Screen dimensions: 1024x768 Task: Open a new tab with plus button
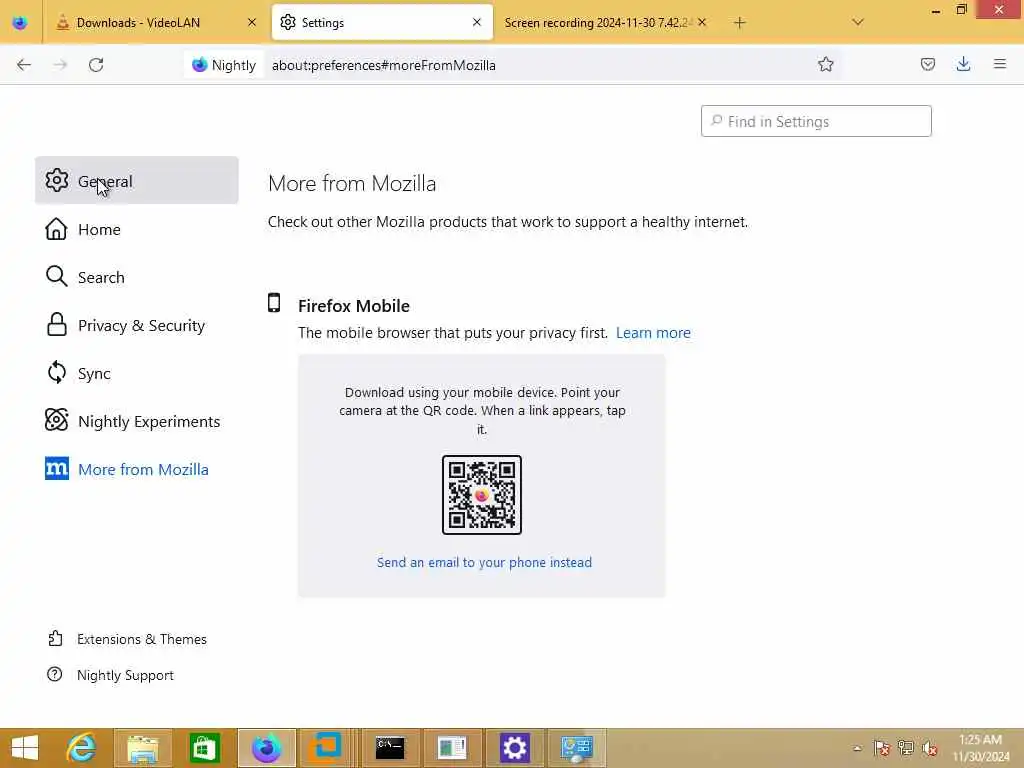(739, 23)
